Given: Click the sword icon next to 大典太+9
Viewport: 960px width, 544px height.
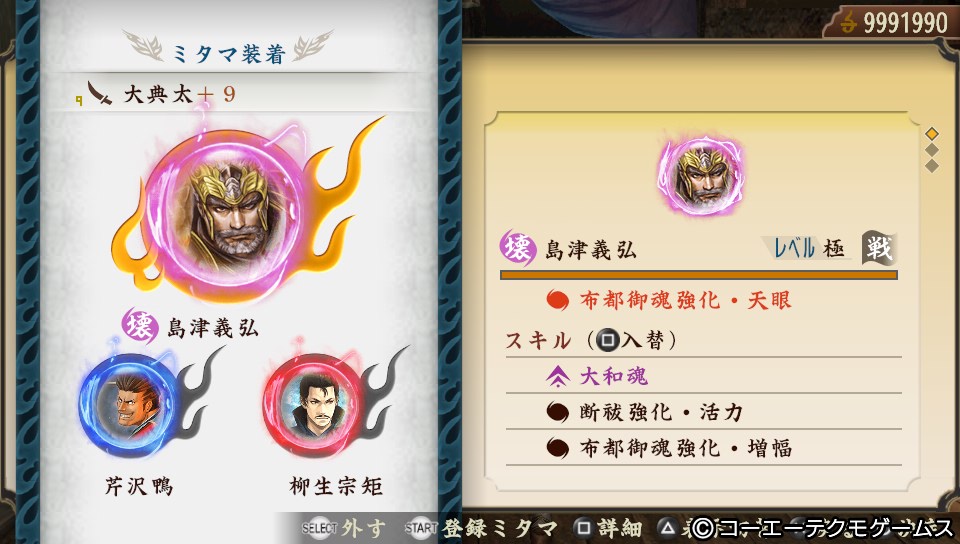Looking at the screenshot, I should tap(100, 94).
